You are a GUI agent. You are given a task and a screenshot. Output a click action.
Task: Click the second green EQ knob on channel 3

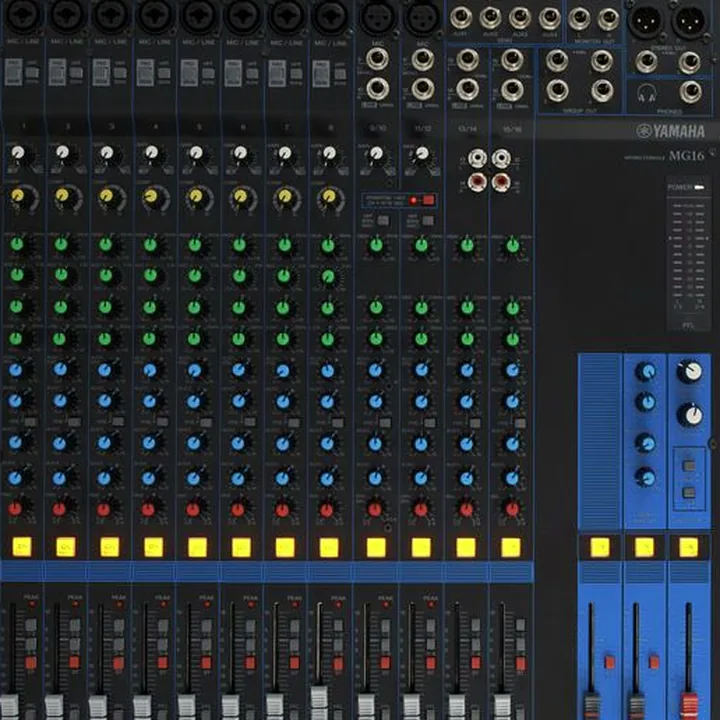[x=106, y=276]
